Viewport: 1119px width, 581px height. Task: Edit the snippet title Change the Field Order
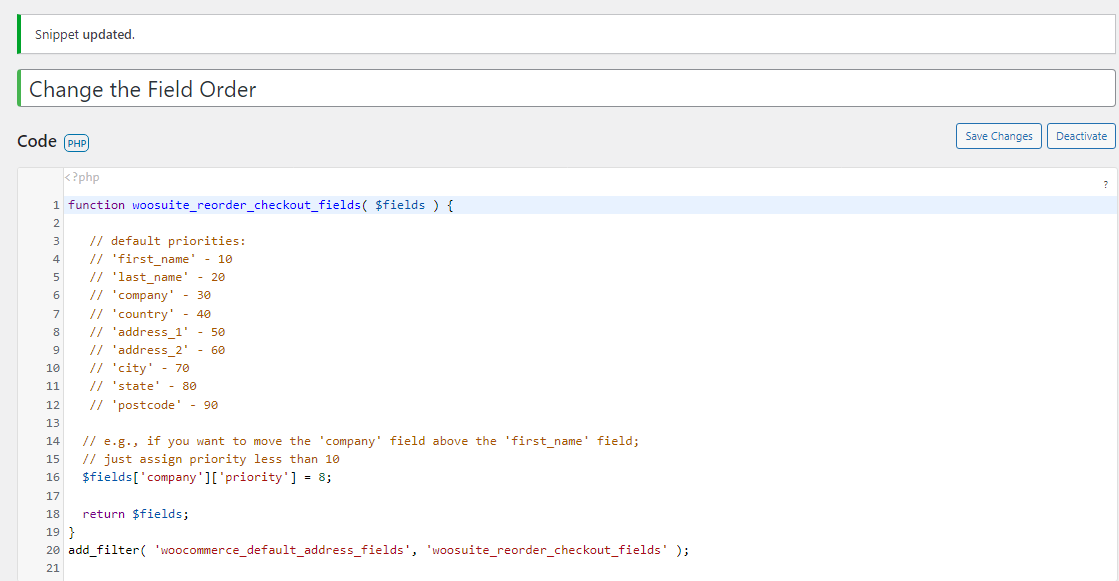pos(567,89)
